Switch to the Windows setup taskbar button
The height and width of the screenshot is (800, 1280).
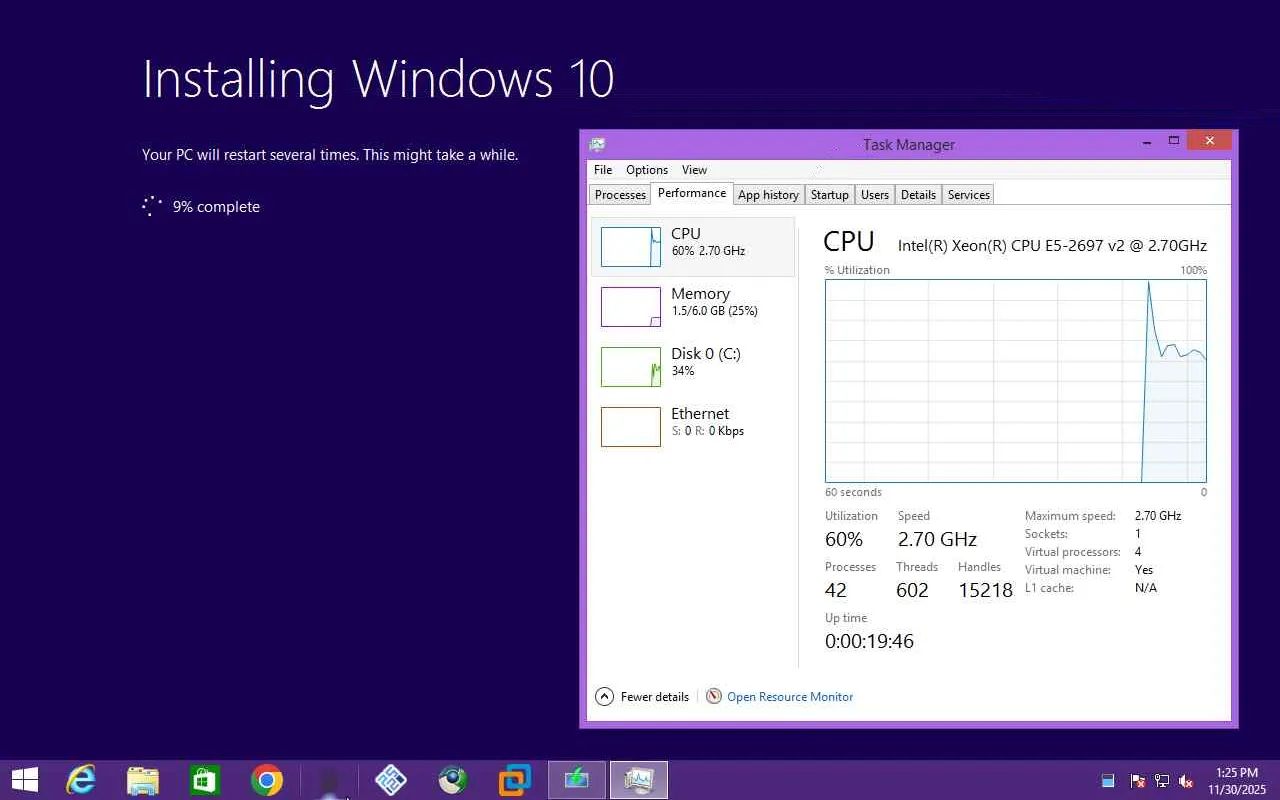coord(577,780)
